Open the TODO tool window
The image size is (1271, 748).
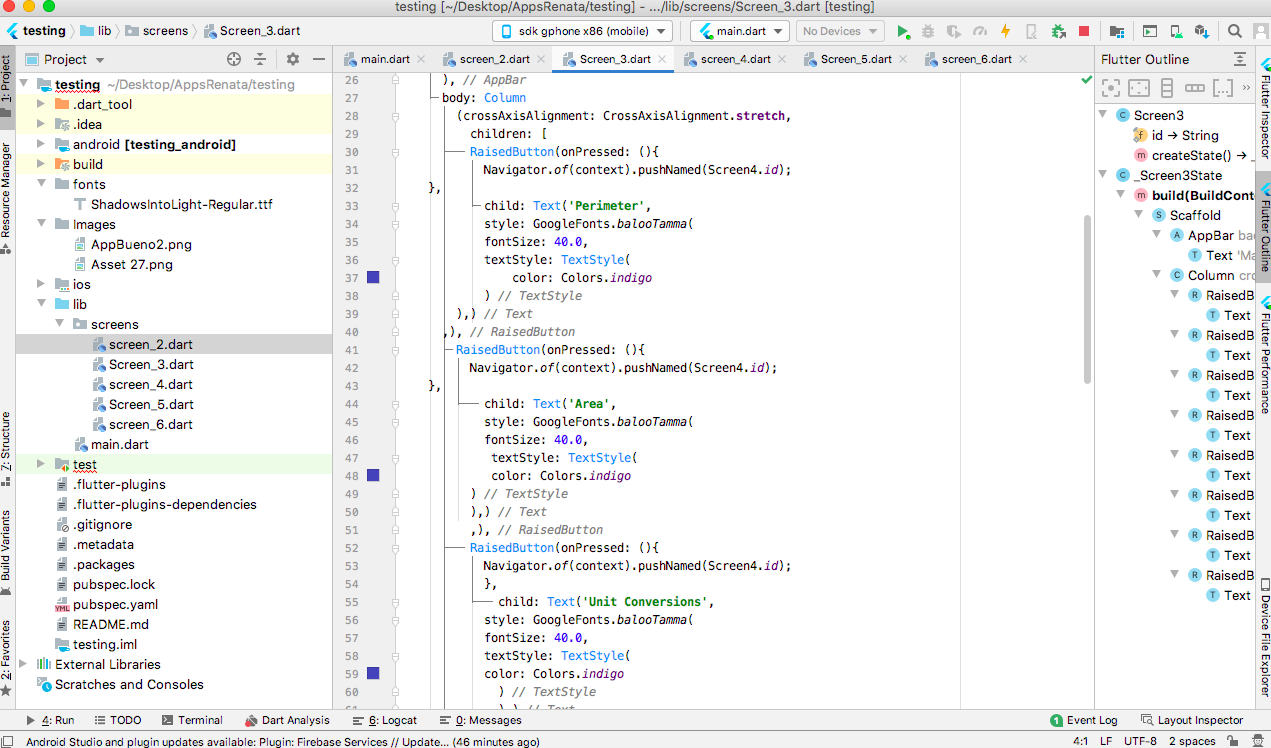coord(117,720)
